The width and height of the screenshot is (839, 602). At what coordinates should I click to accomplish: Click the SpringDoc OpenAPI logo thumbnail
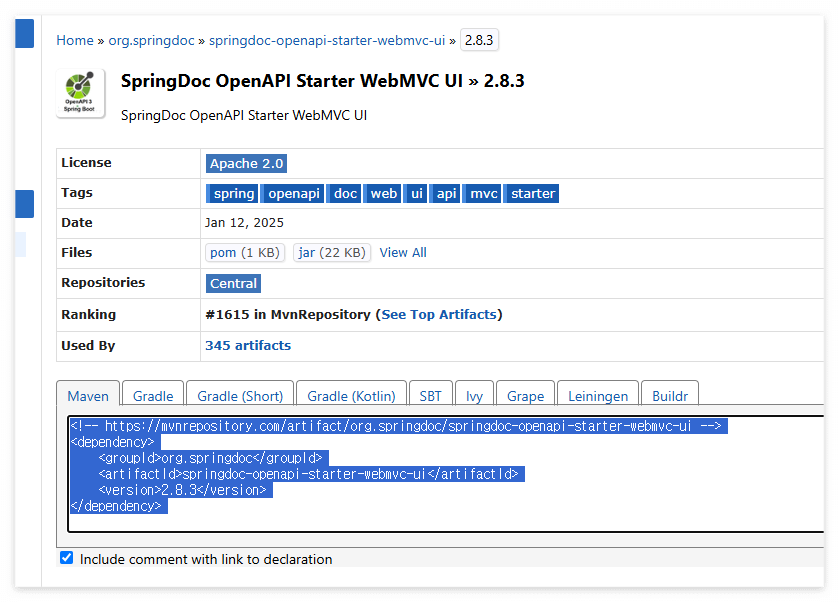pyautogui.click(x=80, y=93)
